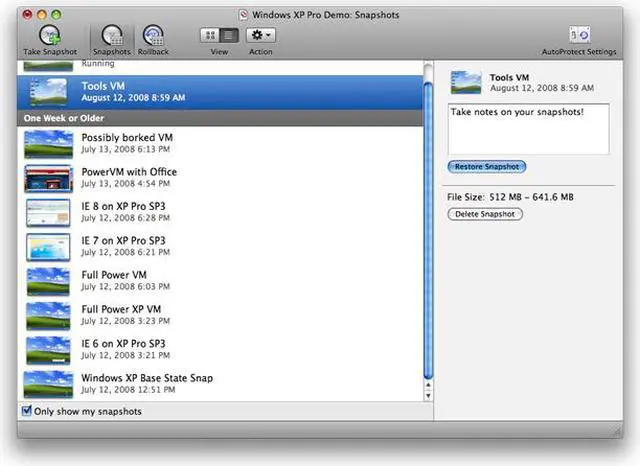The height and width of the screenshot is (466, 640).
Task: Click the Full Power VM thumbnail
Action: [x=48, y=282]
